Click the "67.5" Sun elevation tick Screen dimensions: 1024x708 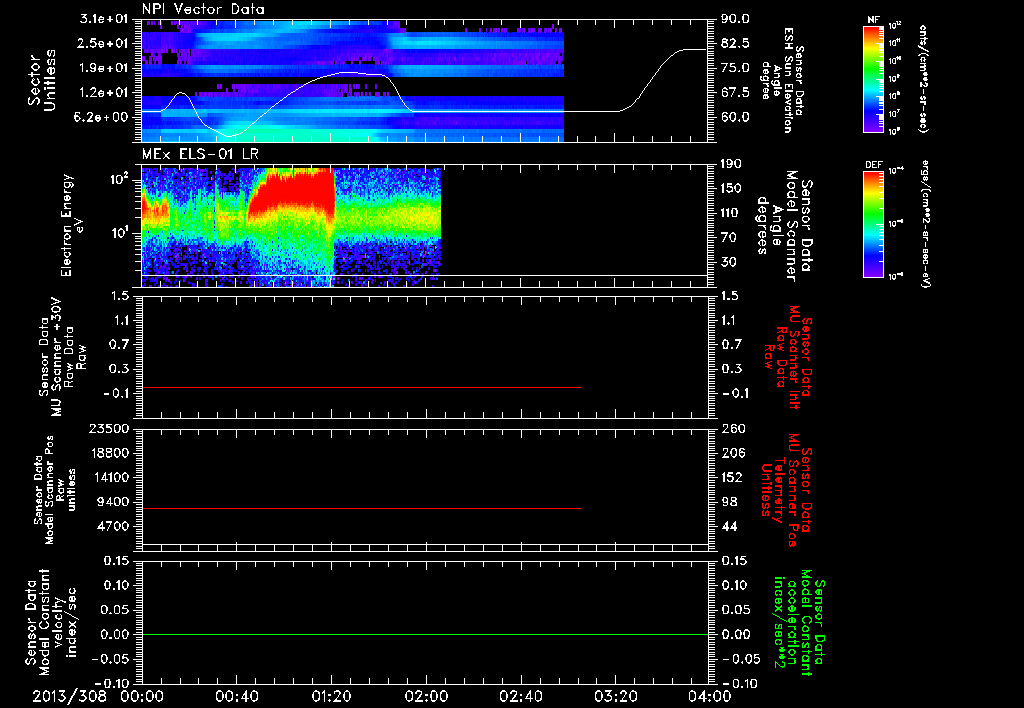(x=735, y=93)
